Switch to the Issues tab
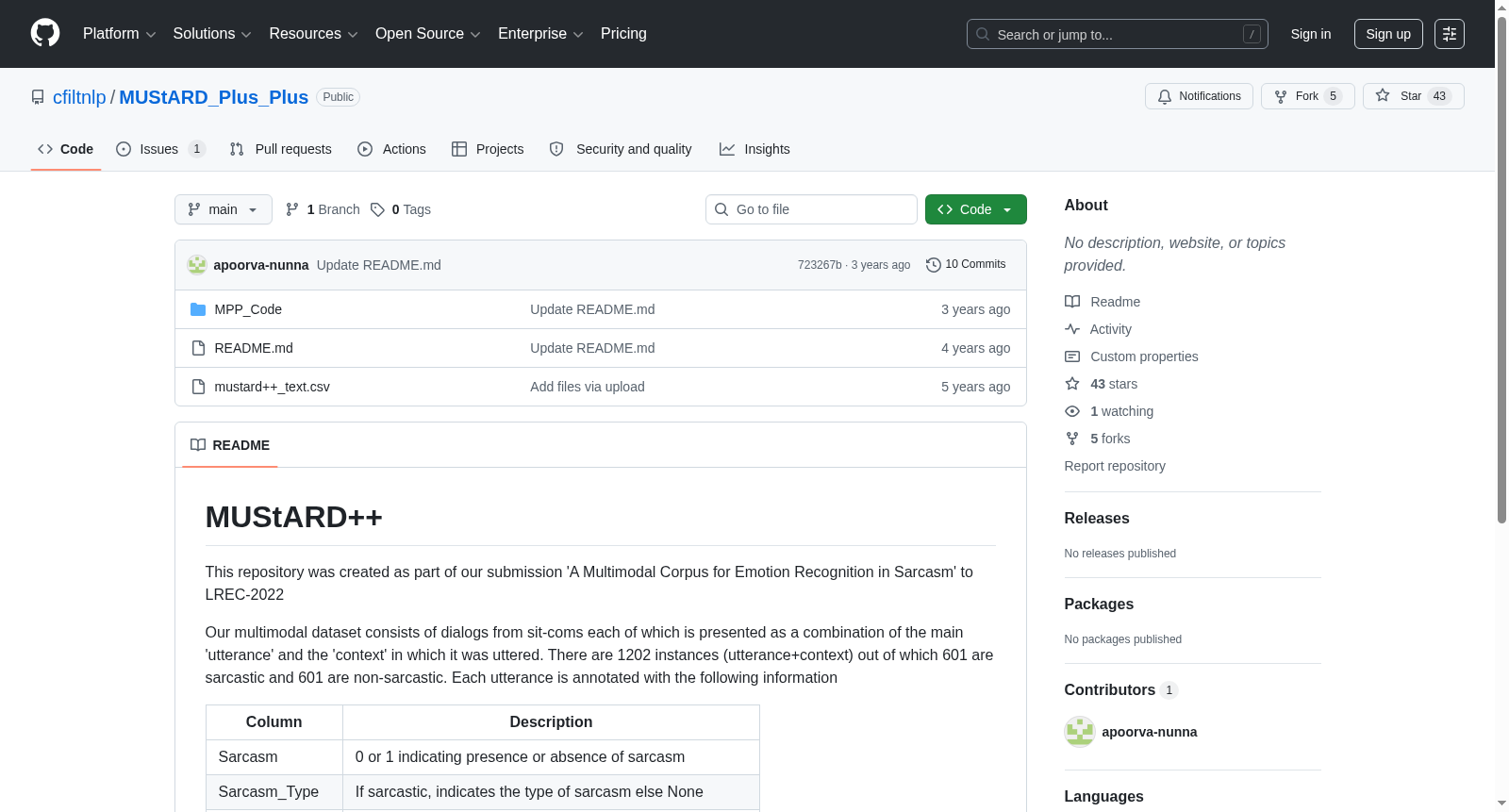1509x812 pixels. click(160, 149)
